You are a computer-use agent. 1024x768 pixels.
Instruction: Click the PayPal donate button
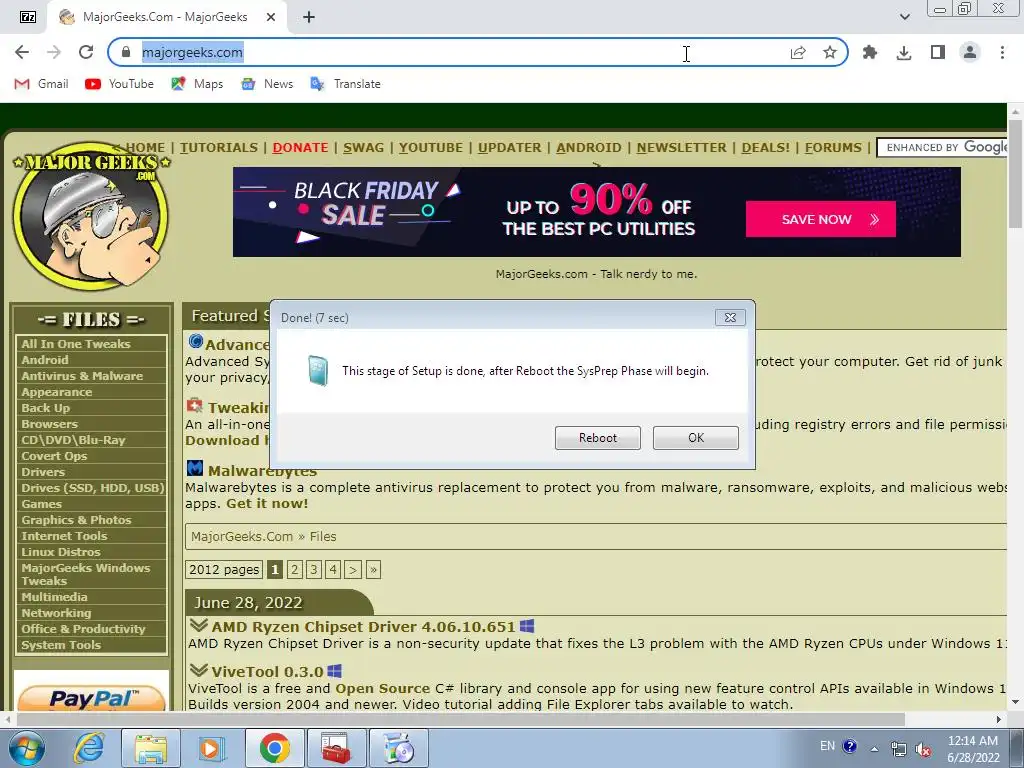pyautogui.click(x=91, y=697)
